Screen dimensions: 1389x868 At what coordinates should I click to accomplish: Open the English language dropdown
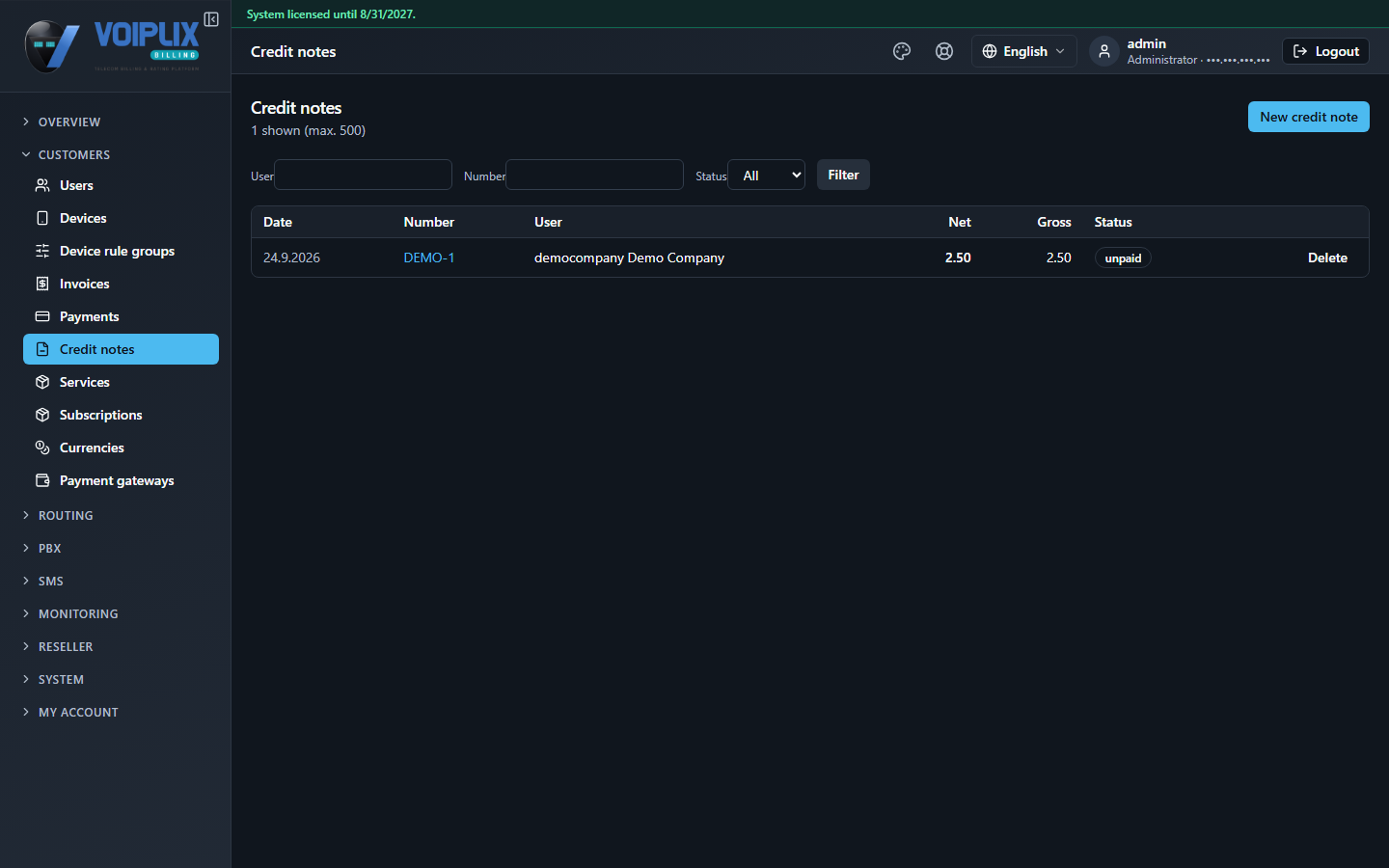(1023, 51)
